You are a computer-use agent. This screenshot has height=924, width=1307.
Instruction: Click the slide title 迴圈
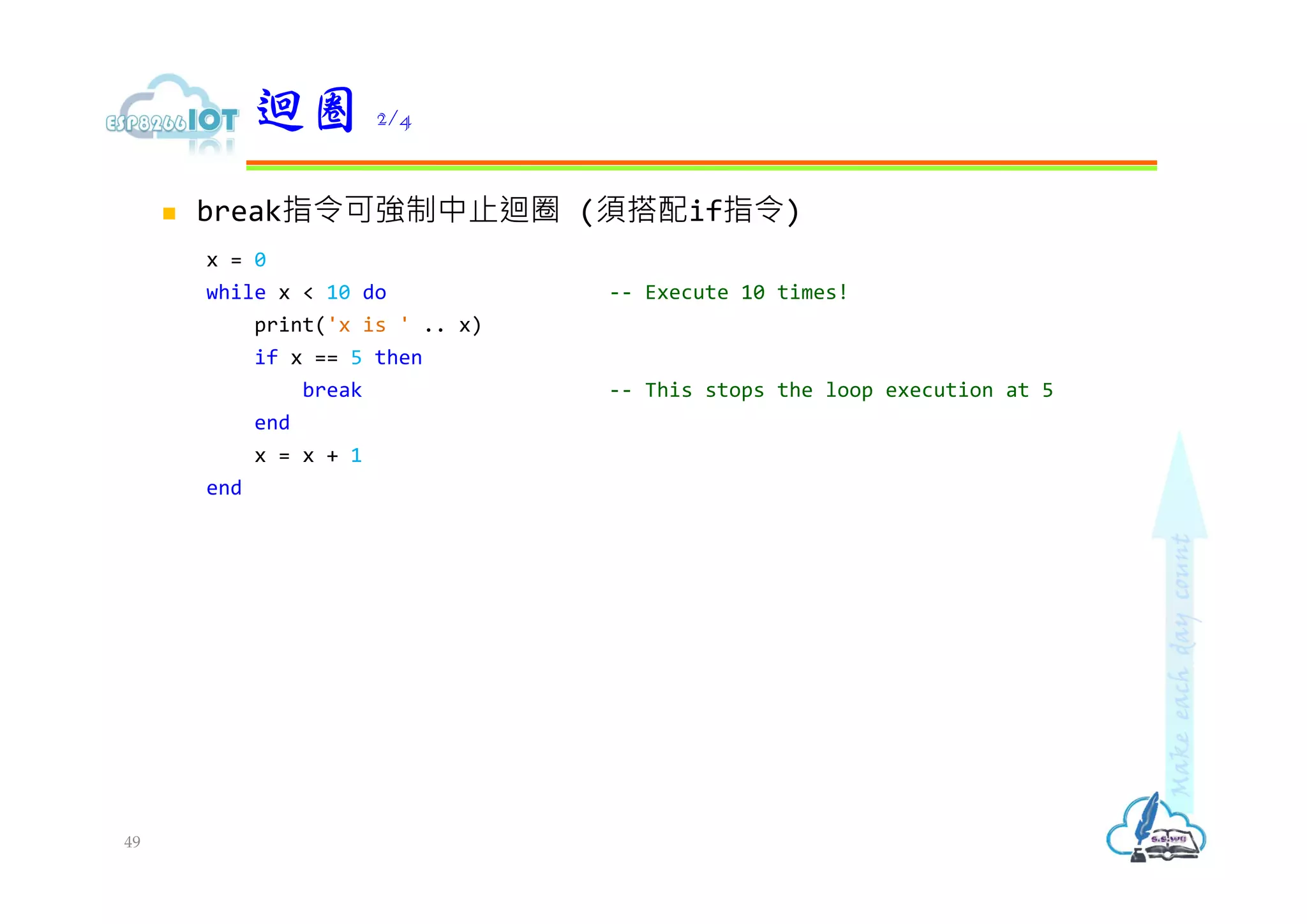[x=306, y=110]
